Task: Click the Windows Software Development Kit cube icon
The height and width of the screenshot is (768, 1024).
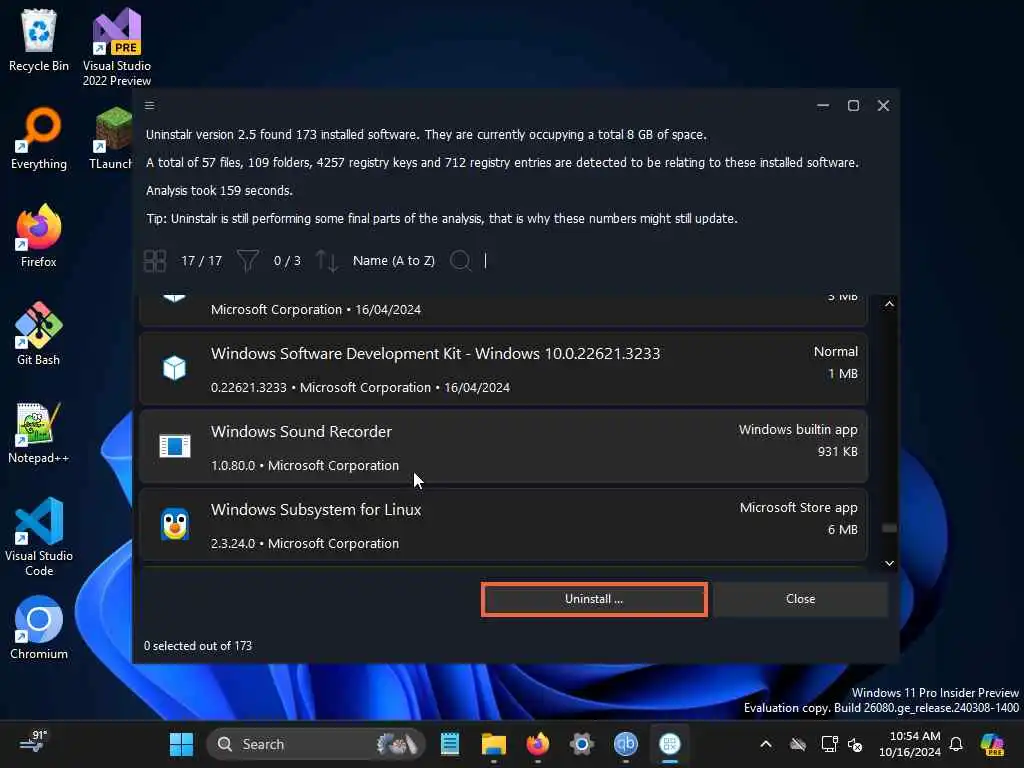Action: coord(174,368)
